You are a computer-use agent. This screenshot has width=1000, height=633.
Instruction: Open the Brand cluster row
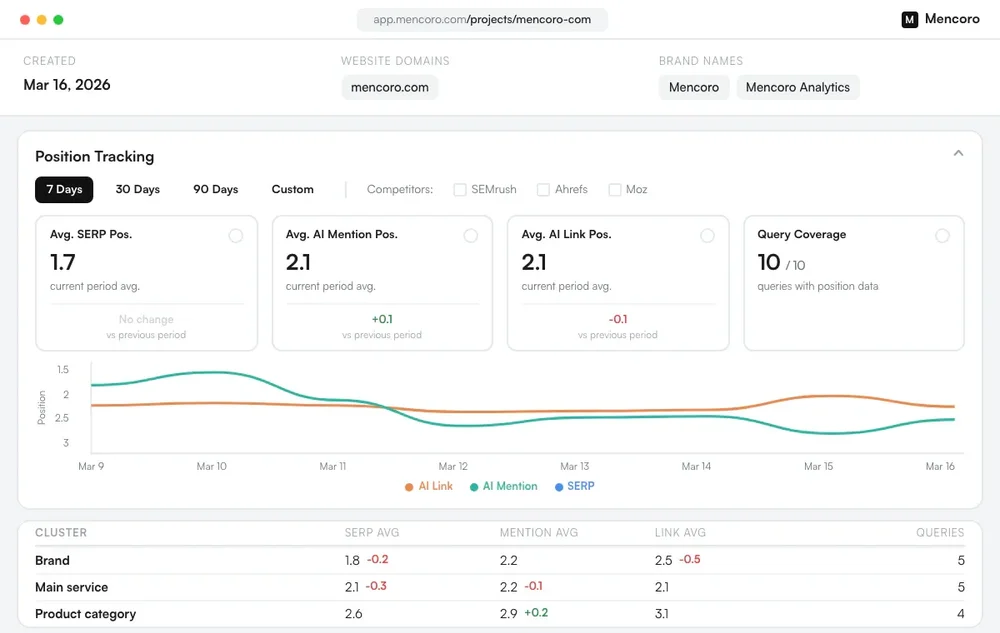[499, 560]
